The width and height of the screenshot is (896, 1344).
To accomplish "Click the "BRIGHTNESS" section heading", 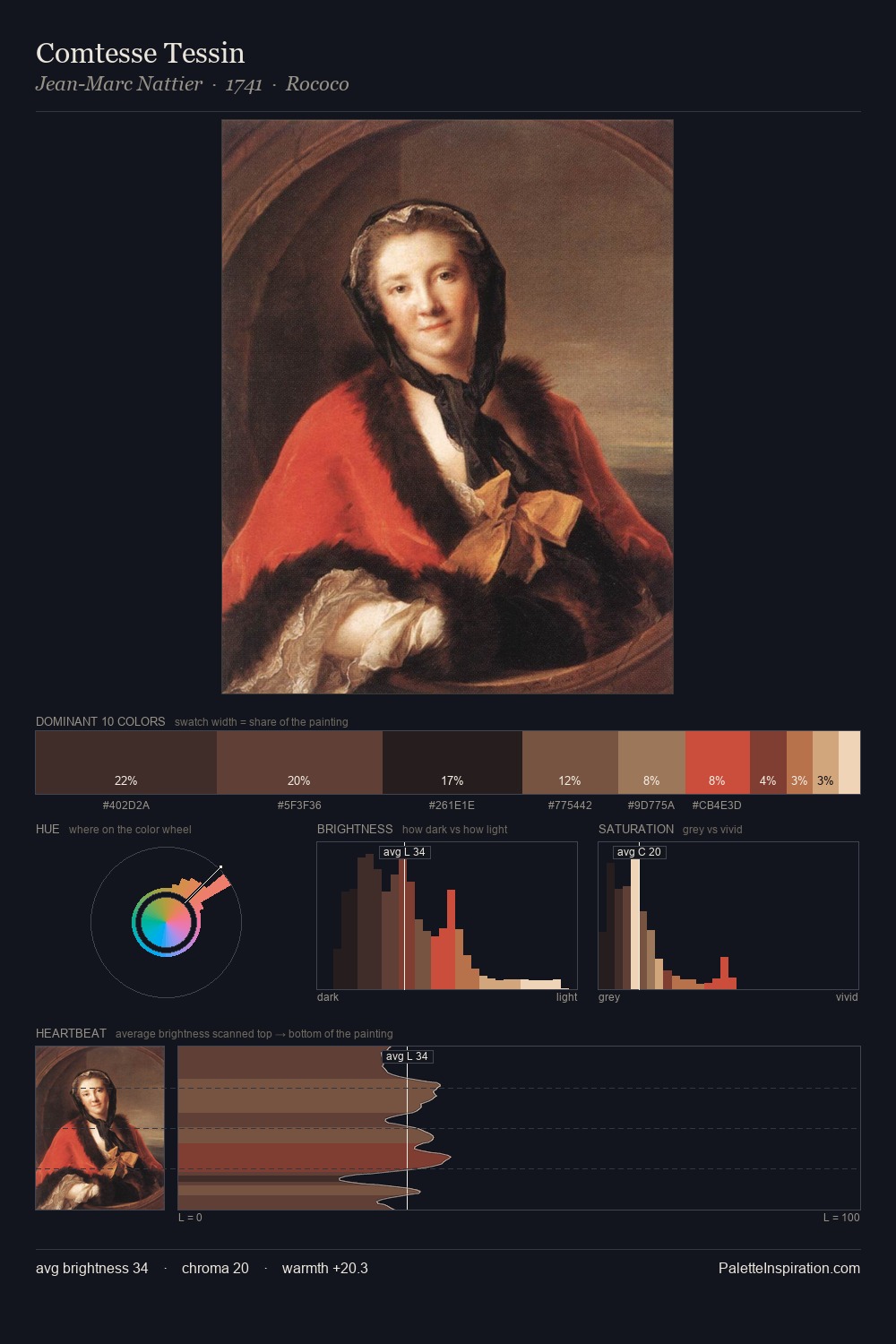I will [x=355, y=829].
